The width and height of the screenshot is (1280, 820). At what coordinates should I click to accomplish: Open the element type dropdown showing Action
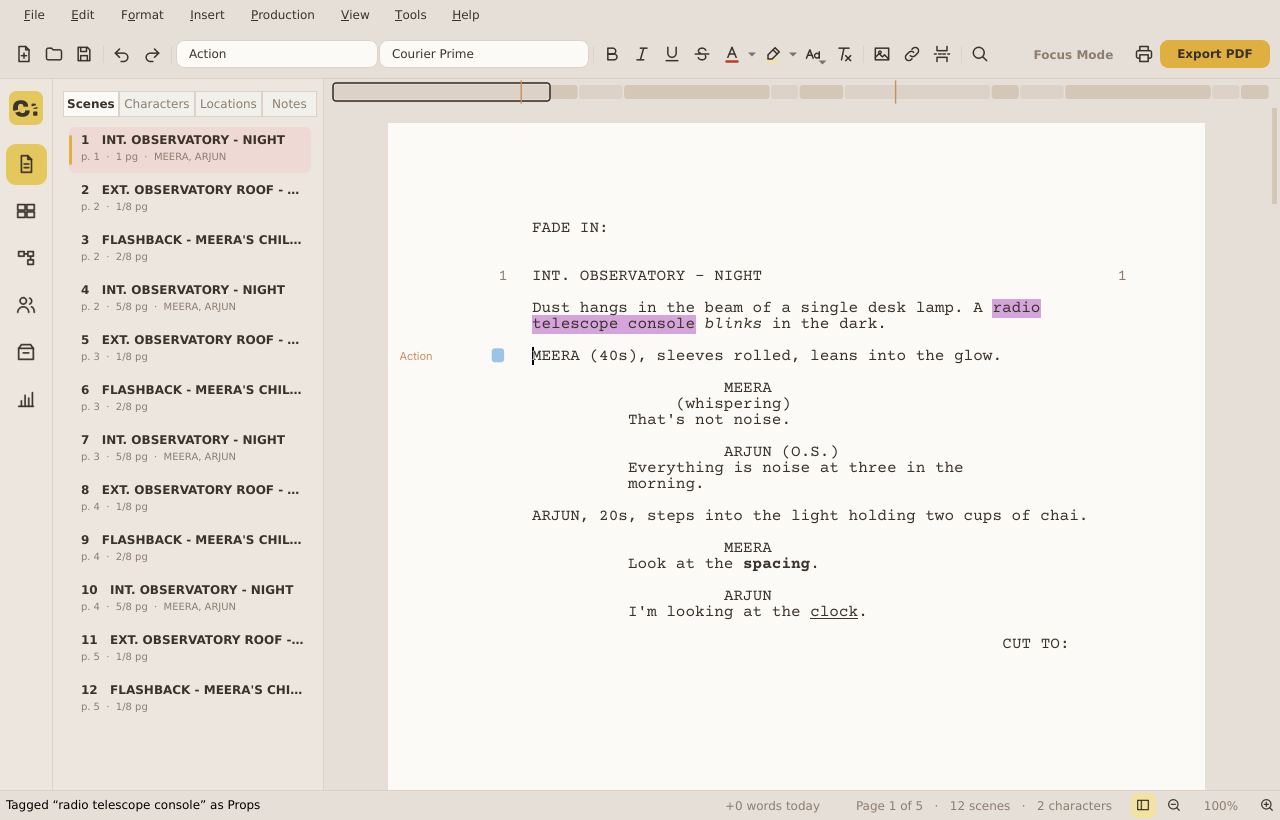(277, 54)
